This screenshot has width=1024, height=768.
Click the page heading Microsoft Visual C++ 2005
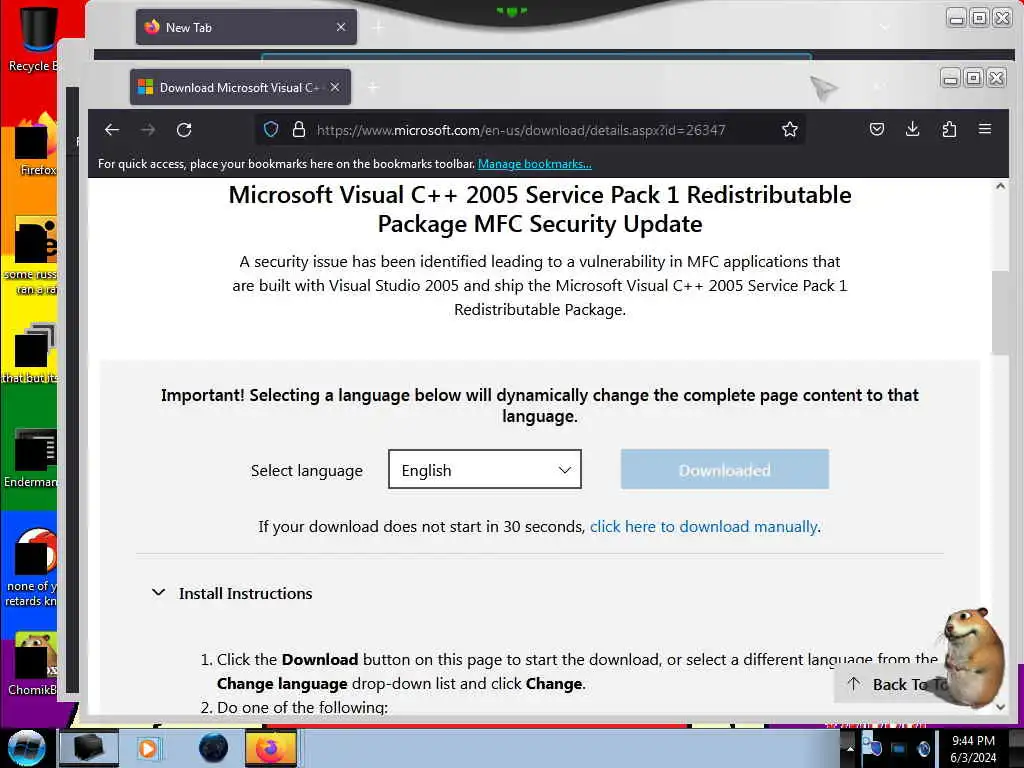coord(539,209)
